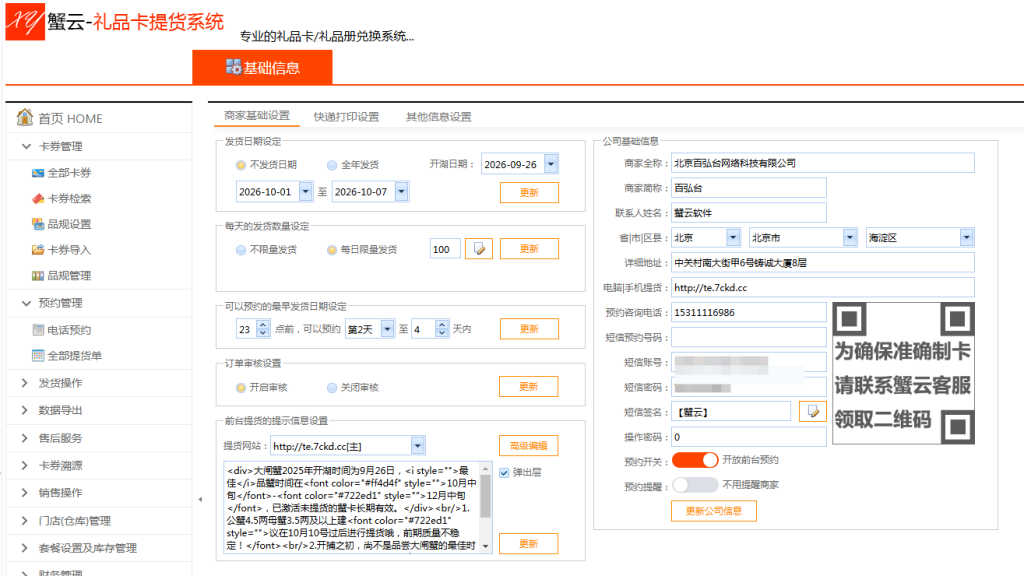Click 更新 in 每天的发货数量设定 section

(529, 249)
